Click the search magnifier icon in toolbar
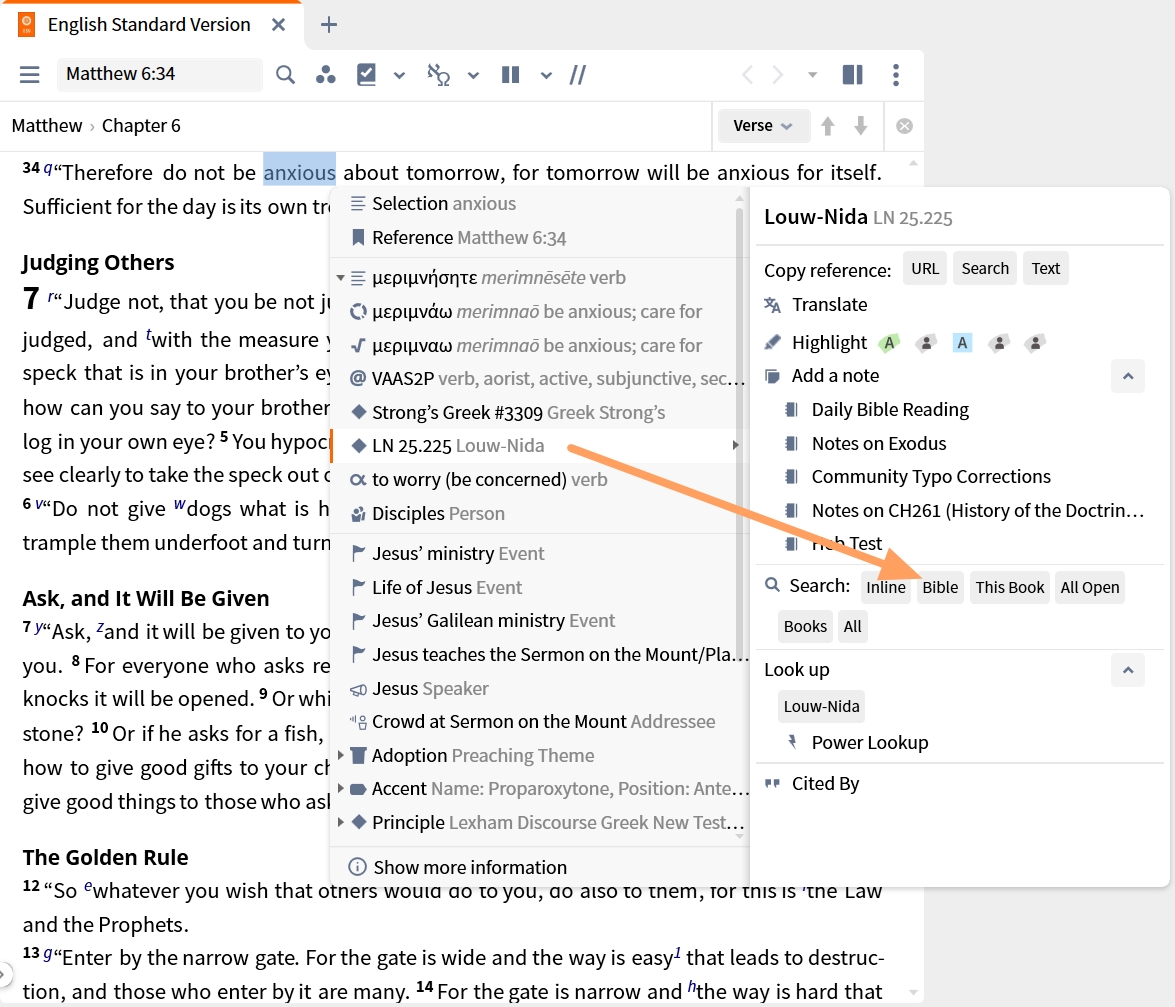 pyautogui.click(x=285, y=74)
